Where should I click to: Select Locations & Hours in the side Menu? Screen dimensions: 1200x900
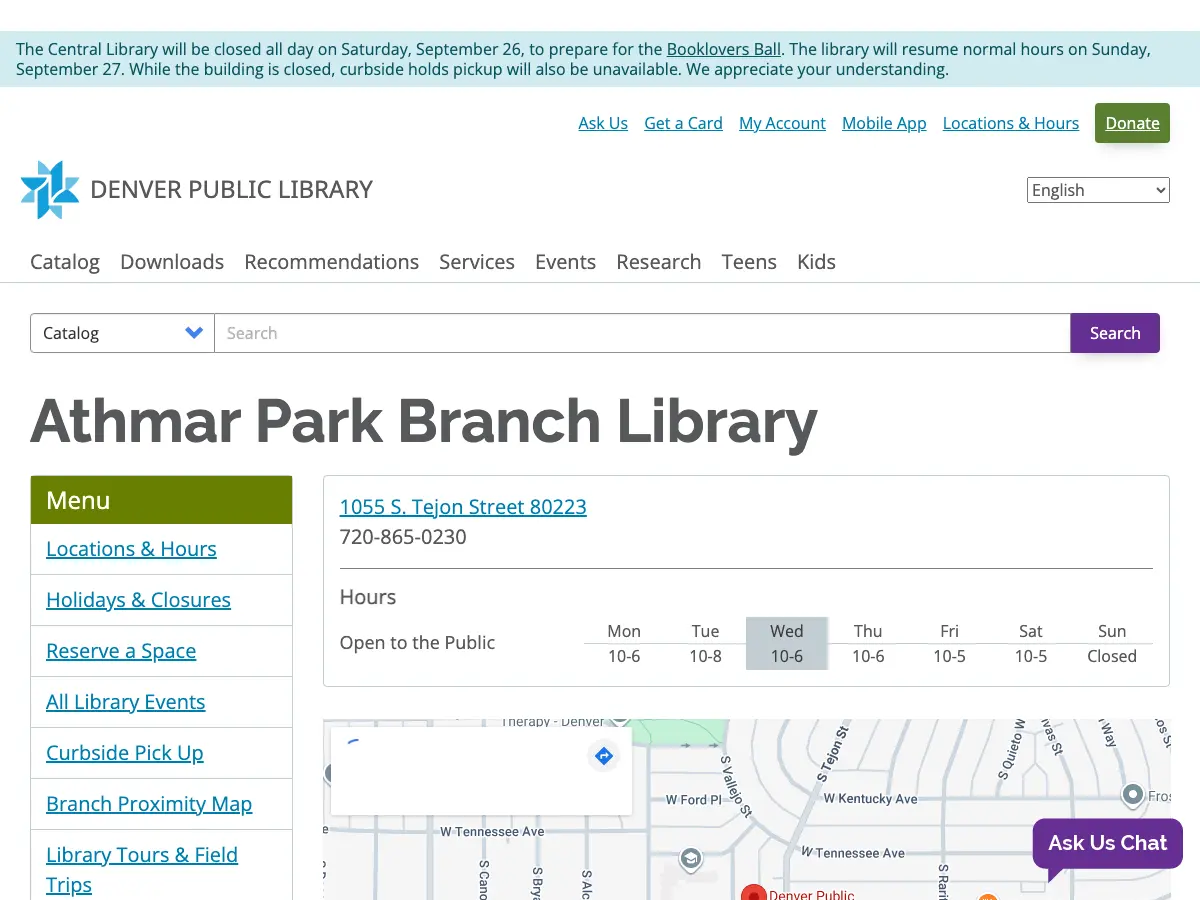coord(131,549)
